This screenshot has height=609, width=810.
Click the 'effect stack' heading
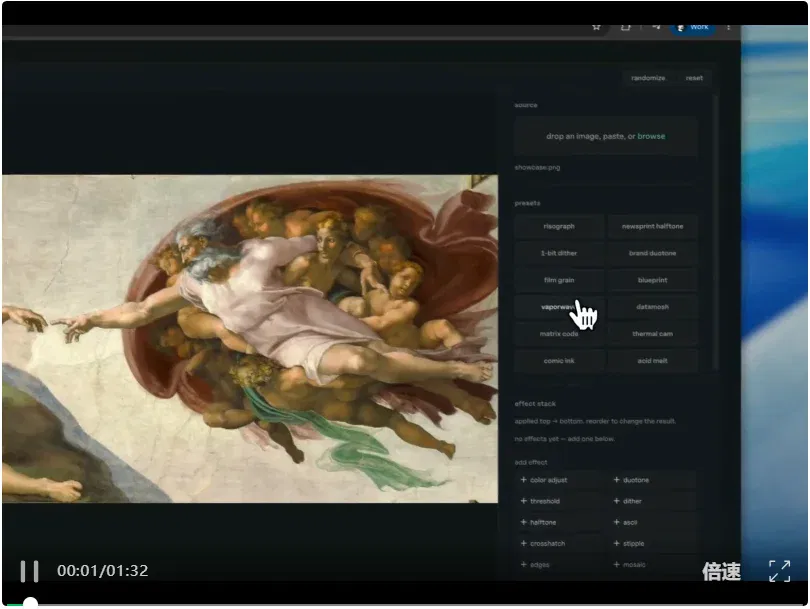(x=535, y=404)
